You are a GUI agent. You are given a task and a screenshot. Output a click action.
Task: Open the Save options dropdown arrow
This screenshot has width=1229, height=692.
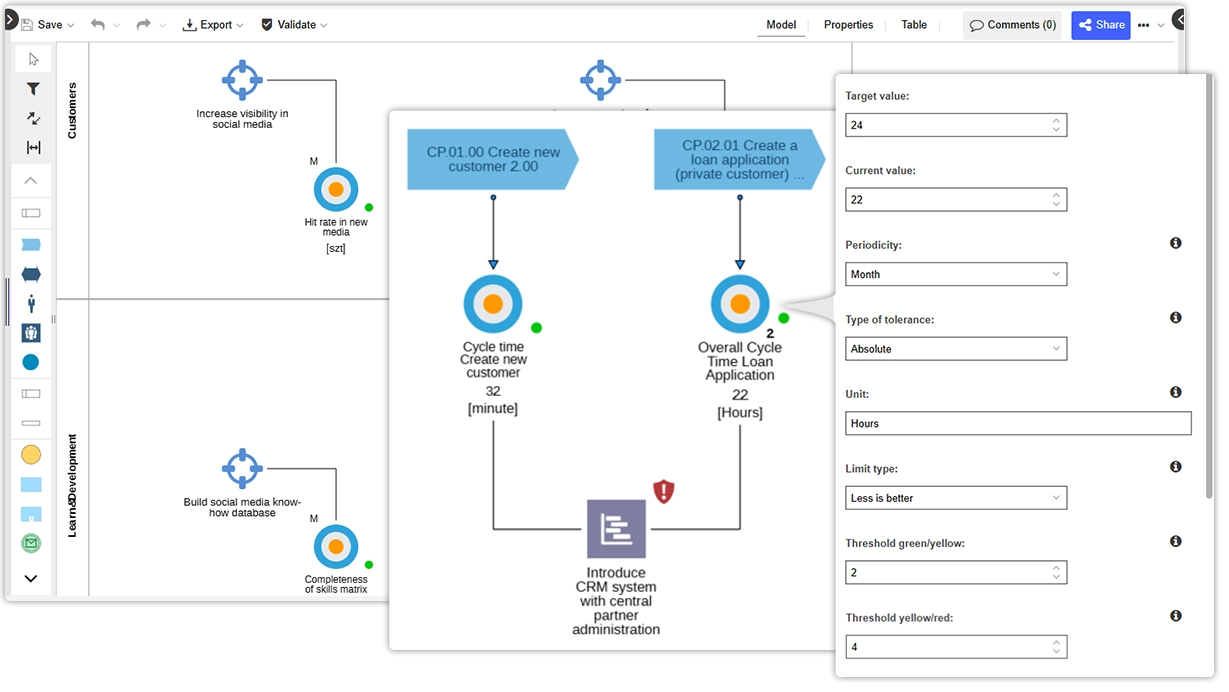pyautogui.click(x=70, y=26)
